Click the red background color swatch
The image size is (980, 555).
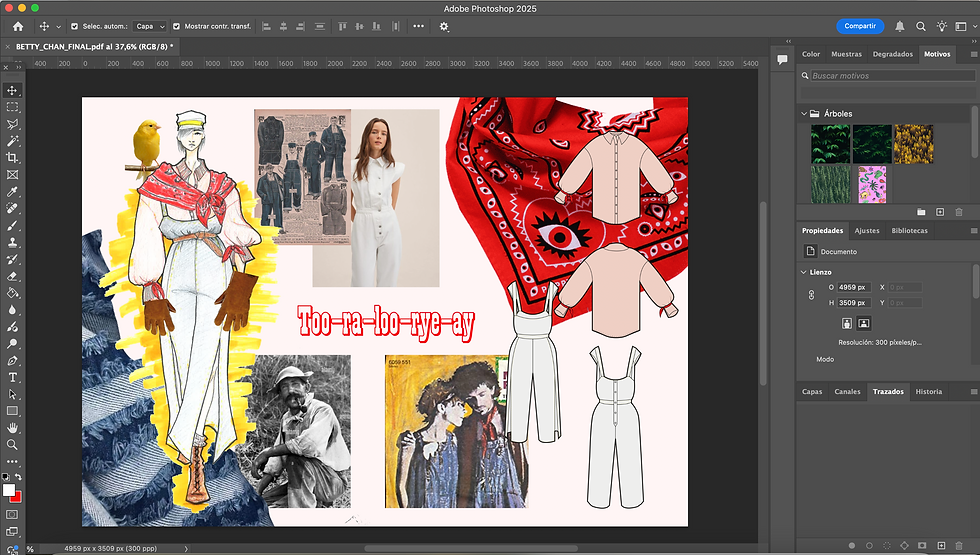tap(17, 498)
